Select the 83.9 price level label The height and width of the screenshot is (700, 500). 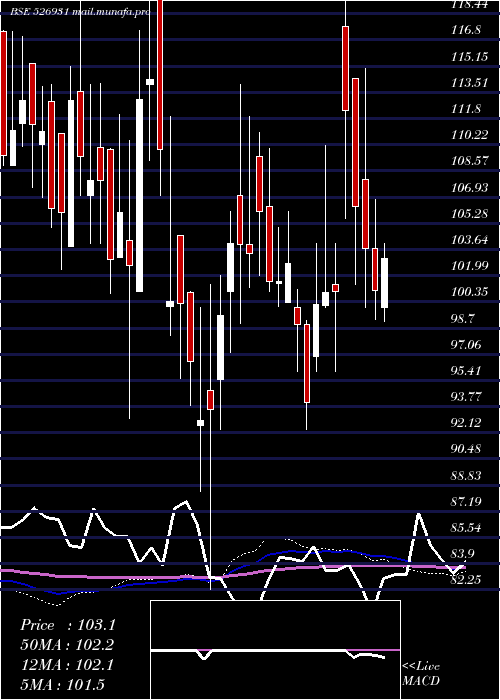(464, 554)
